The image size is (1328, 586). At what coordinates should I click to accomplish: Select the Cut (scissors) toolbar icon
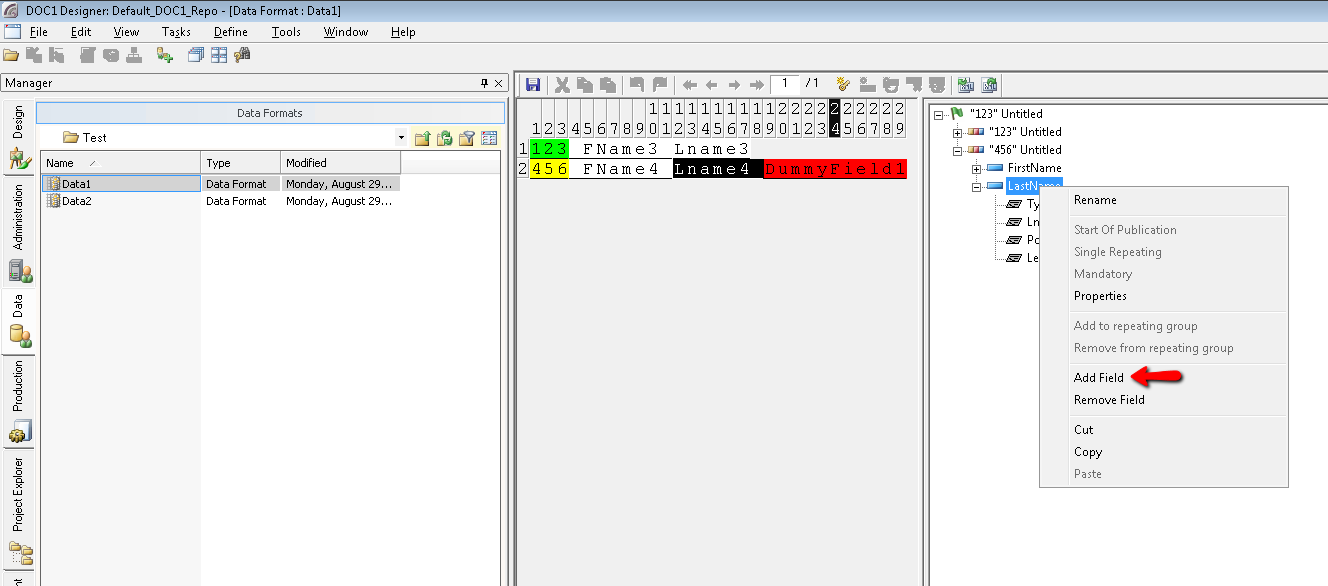(x=561, y=84)
